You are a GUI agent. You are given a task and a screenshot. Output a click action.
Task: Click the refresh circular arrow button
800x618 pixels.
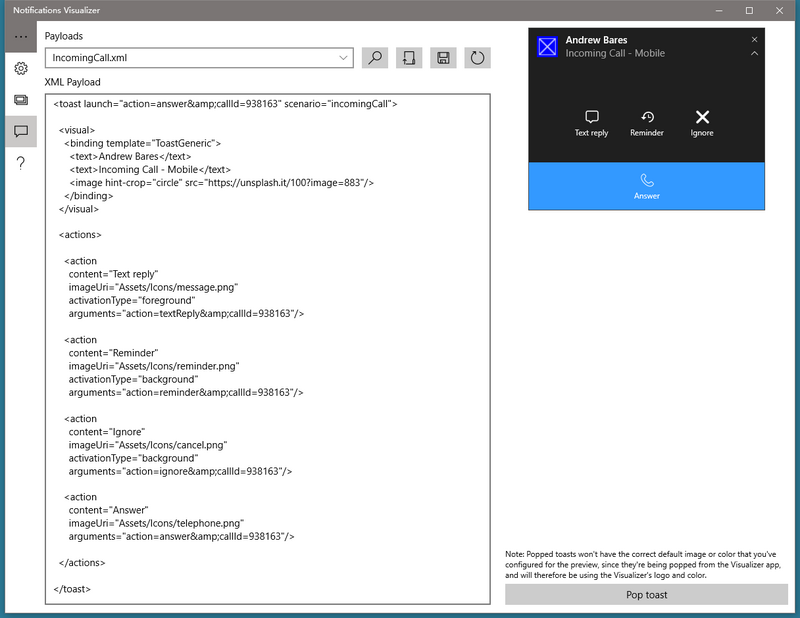pyautogui.click(x=478, y=58)
